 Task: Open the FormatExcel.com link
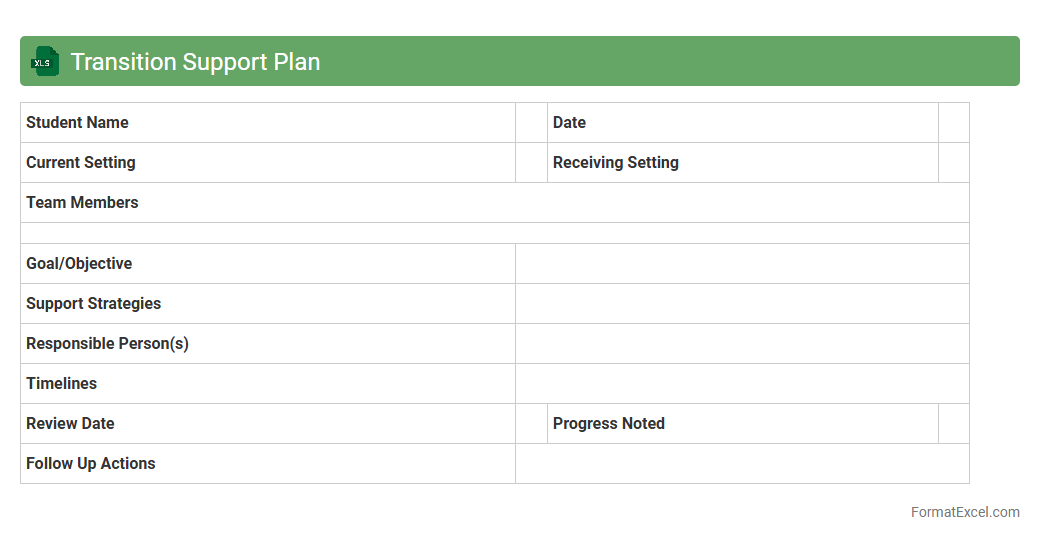coord(964,512)
